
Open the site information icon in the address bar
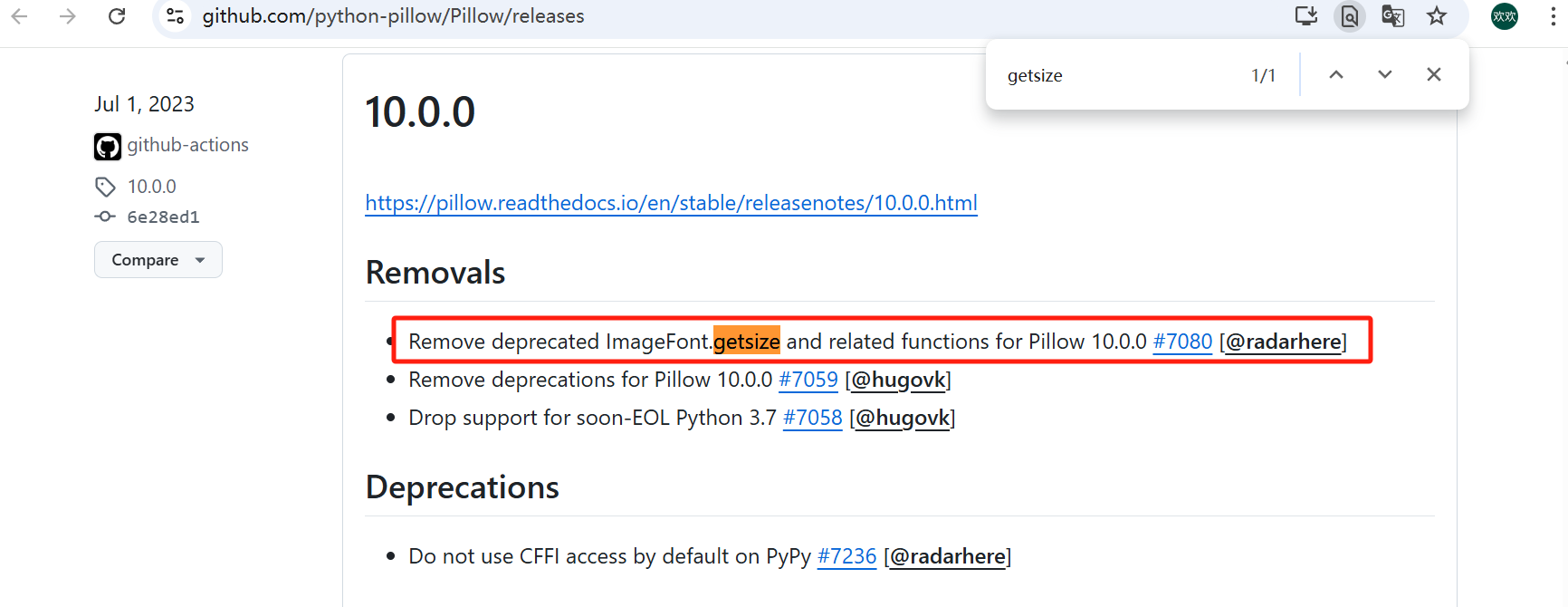176,16
